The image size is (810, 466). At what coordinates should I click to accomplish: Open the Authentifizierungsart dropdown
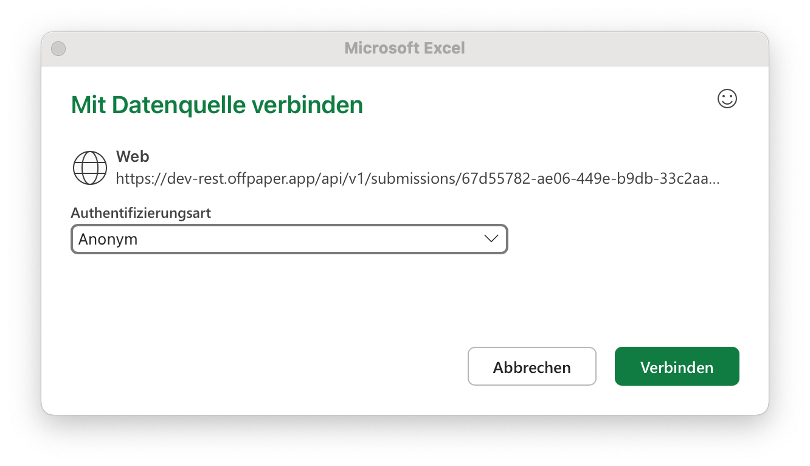(289, 239)
